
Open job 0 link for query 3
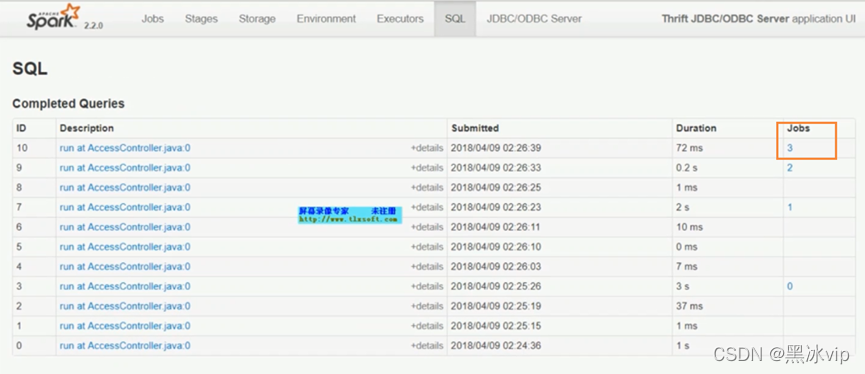click(x=790, y=286)
